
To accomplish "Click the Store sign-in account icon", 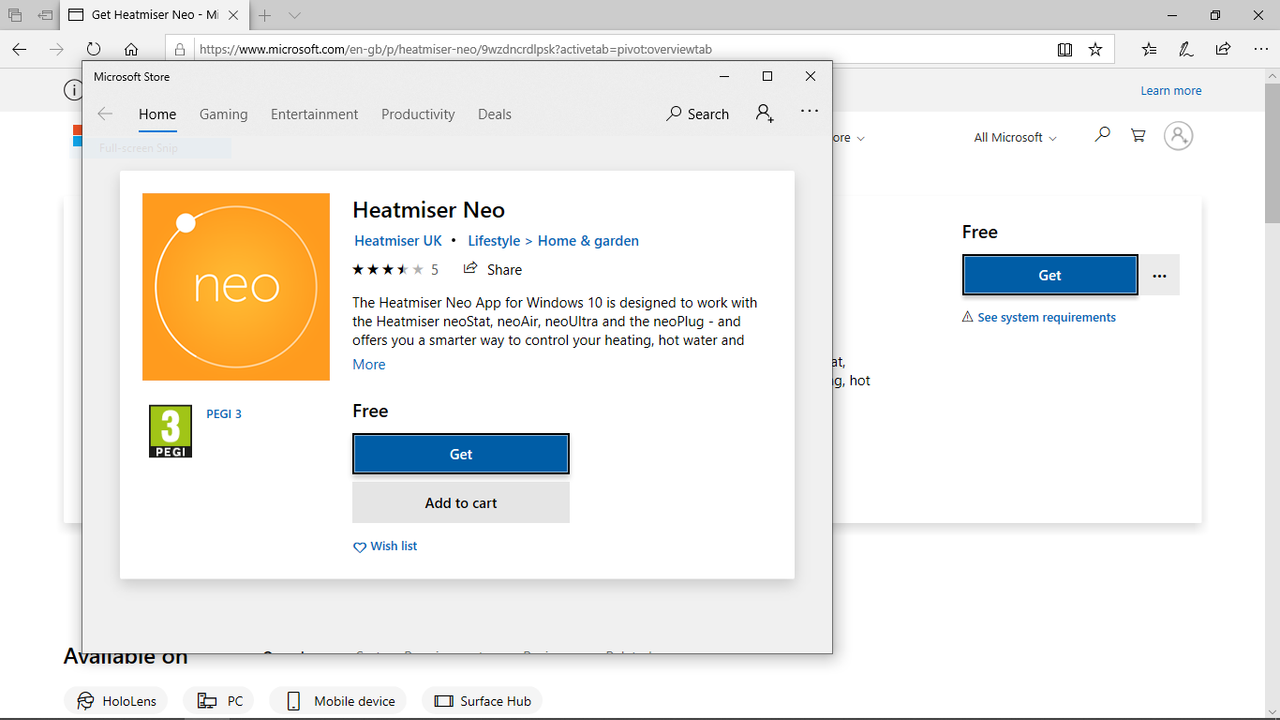I will pyautogui.click(x=765, y=113).
